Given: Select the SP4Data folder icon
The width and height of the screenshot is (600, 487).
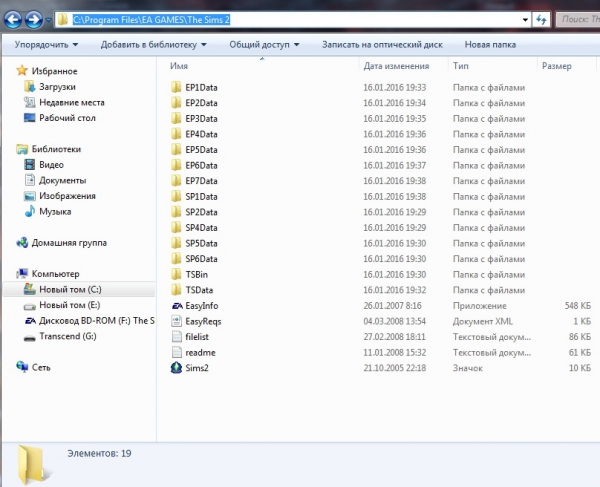Looking at the screenshot, I should coord(176,228).
